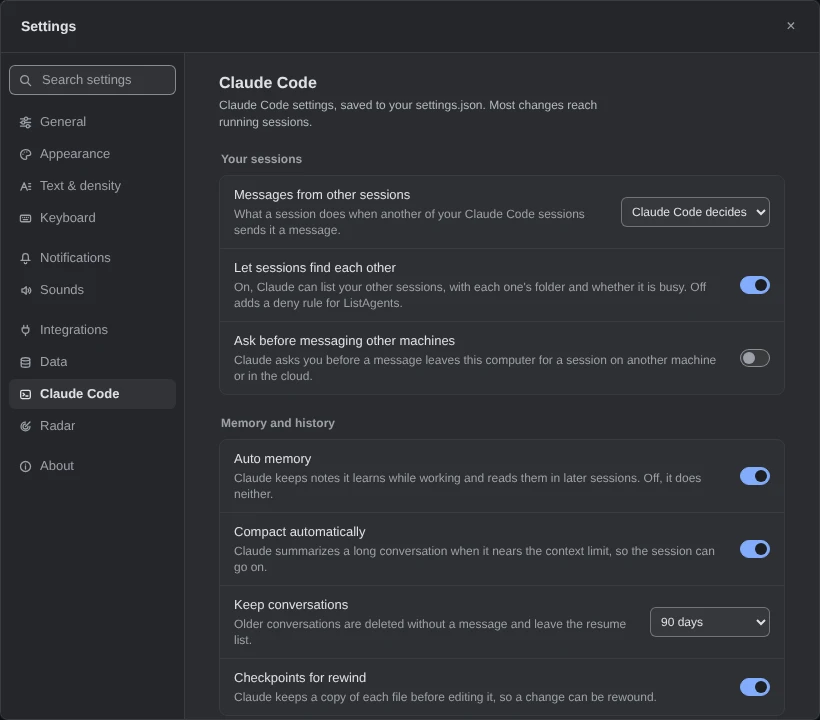
Task: Click the Checkpoints for rewind label
Action: point(300,678)
